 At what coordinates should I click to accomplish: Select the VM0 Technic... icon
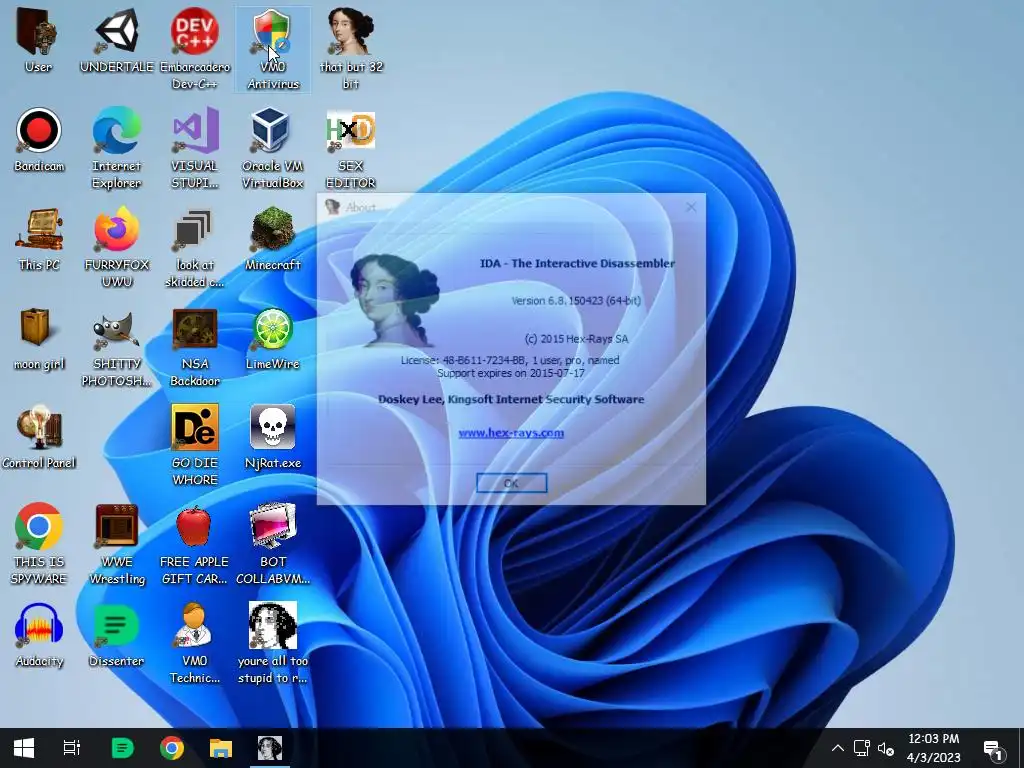point(195,643)
